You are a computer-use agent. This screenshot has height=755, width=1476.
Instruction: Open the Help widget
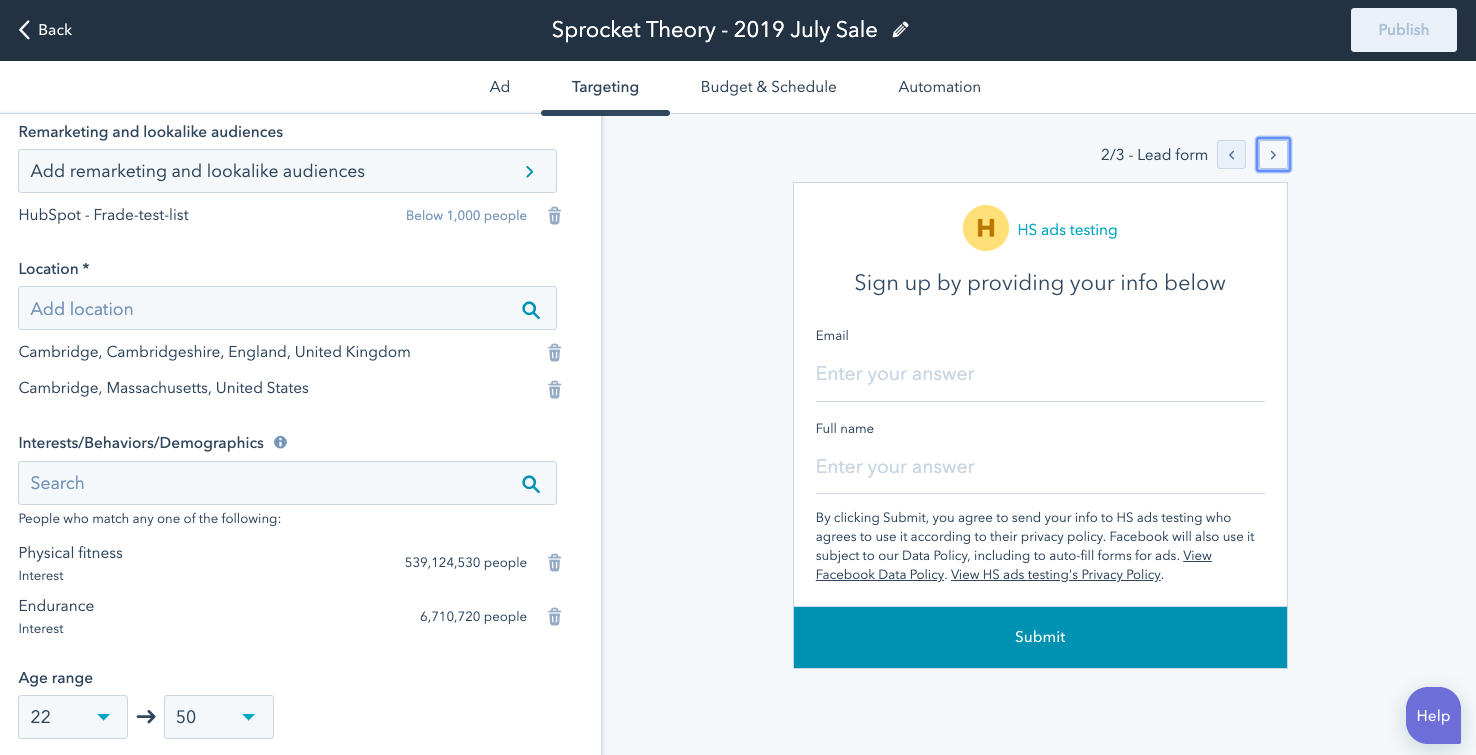(x=1432, y=716)
